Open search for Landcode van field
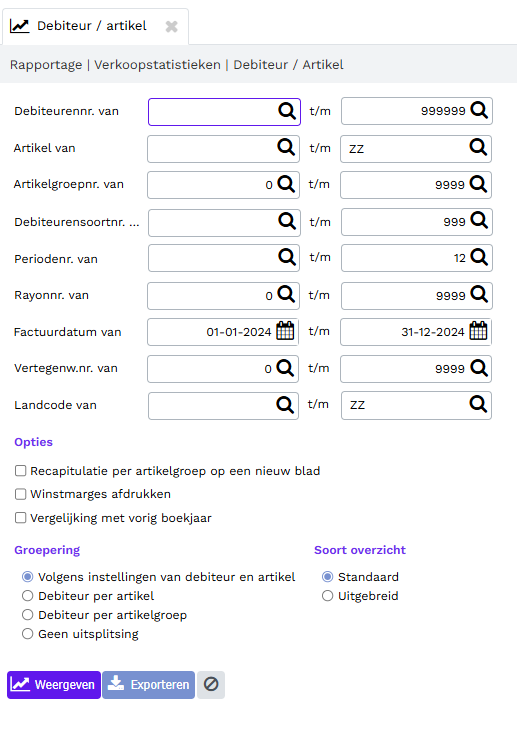Screen dimensions: 517x739 tap(285, 405)
